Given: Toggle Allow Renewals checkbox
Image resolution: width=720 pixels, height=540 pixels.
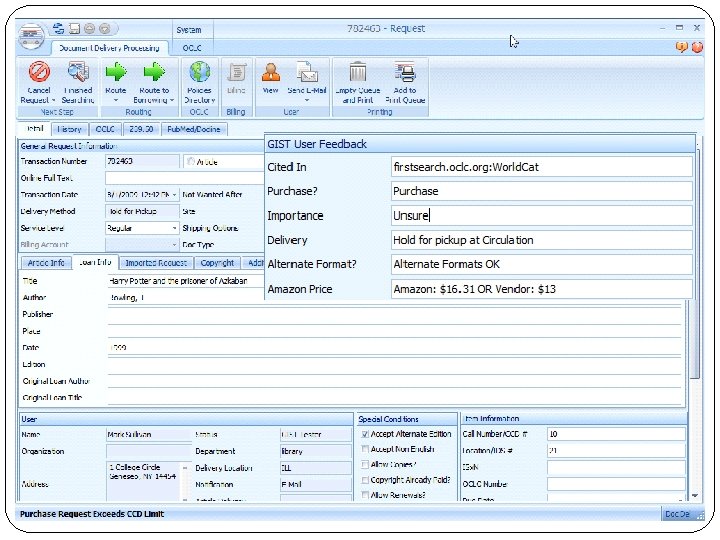Looking at the screenshot, I should (365, 495).
